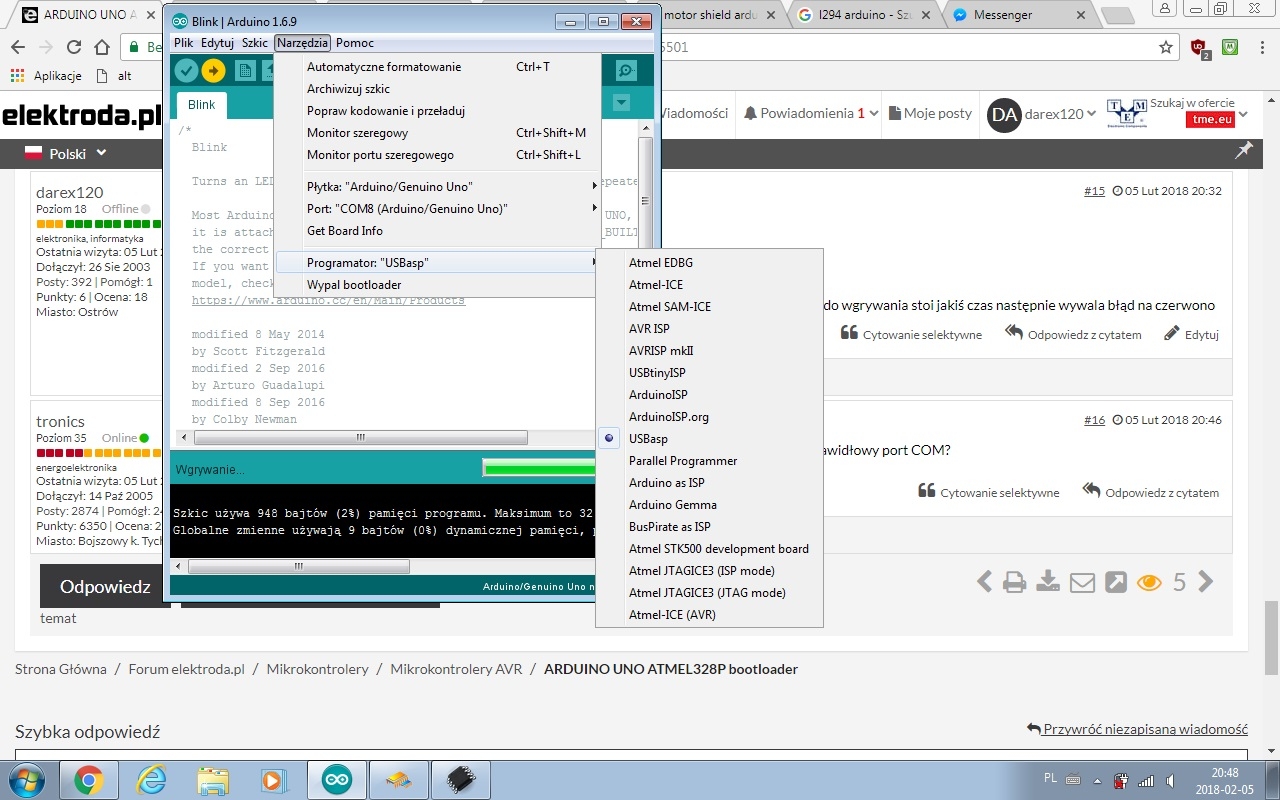
Task: Click the code editor horizontal scrollbar
Action: pyautogui.click(x=360, y=438)
